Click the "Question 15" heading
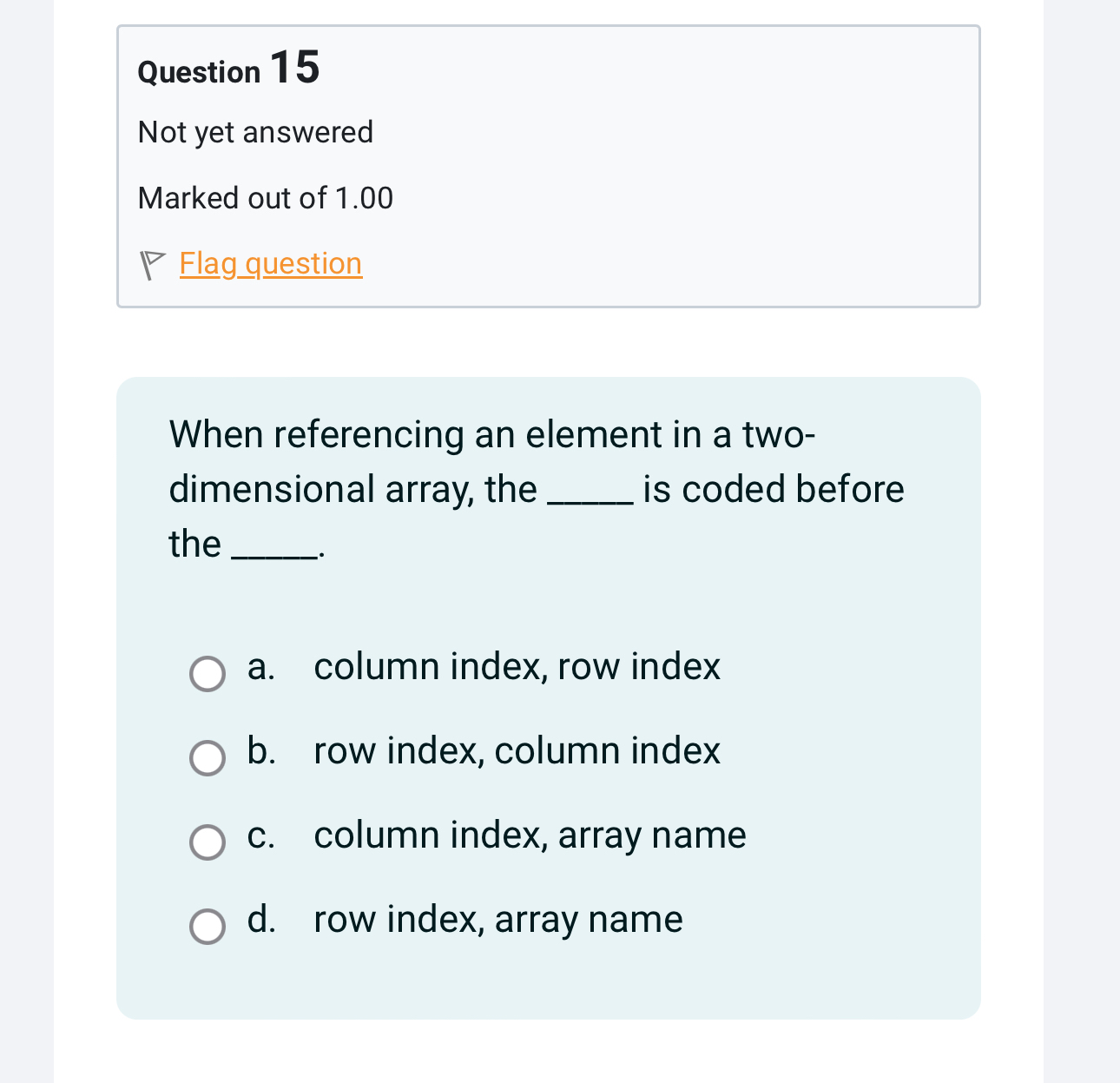 click(x=228, y=69)
